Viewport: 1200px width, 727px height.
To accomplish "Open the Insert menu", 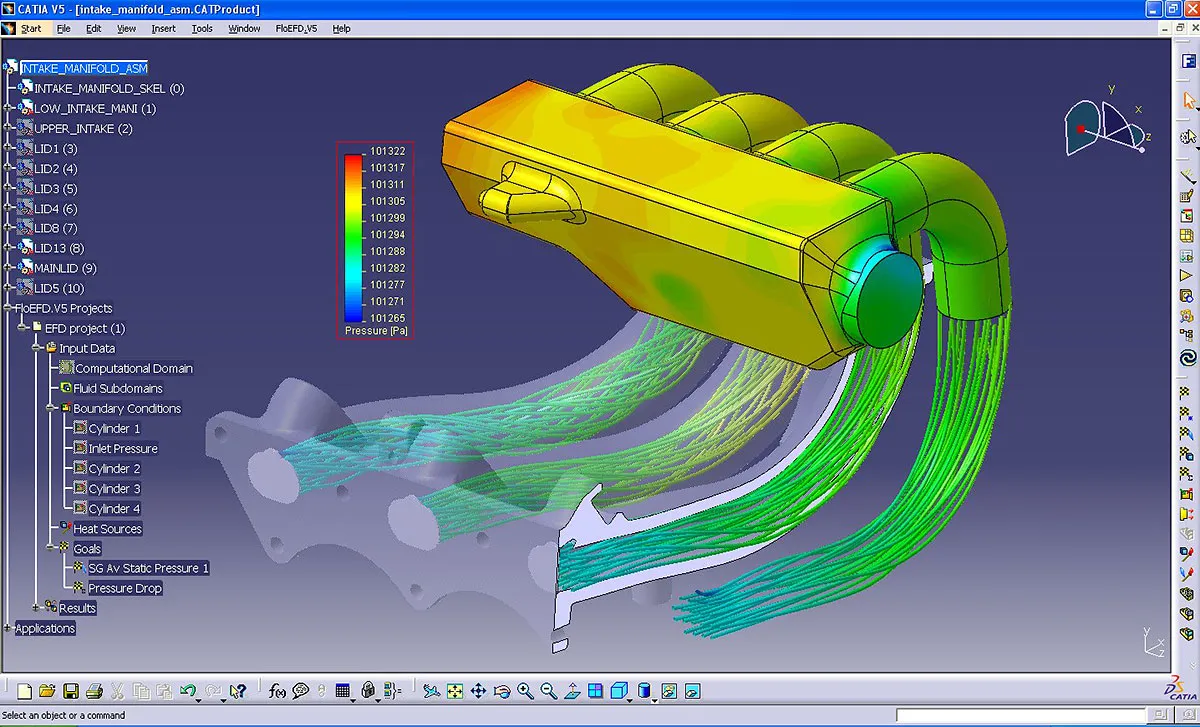I will click(x=163, y=28).
